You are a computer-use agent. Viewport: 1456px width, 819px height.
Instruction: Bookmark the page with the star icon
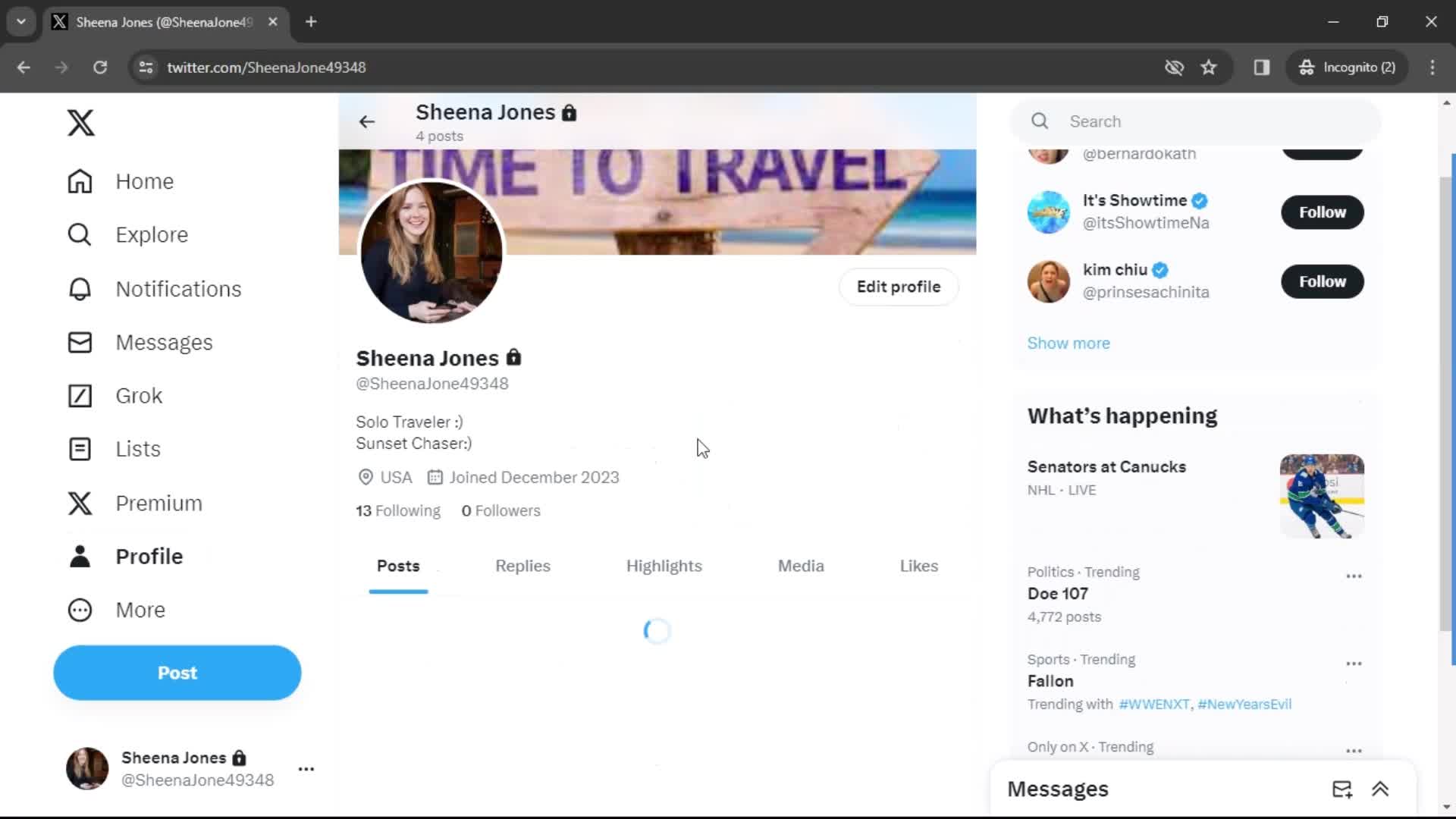1209,67
